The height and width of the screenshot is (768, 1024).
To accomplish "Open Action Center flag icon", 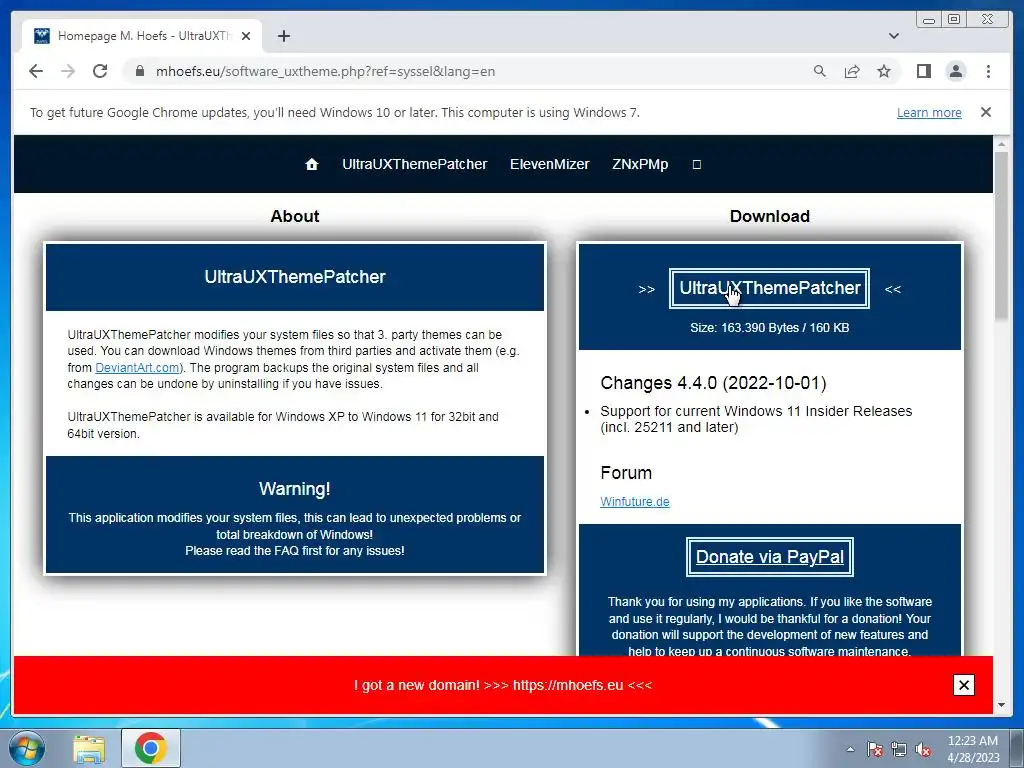I will click(875, 749).
